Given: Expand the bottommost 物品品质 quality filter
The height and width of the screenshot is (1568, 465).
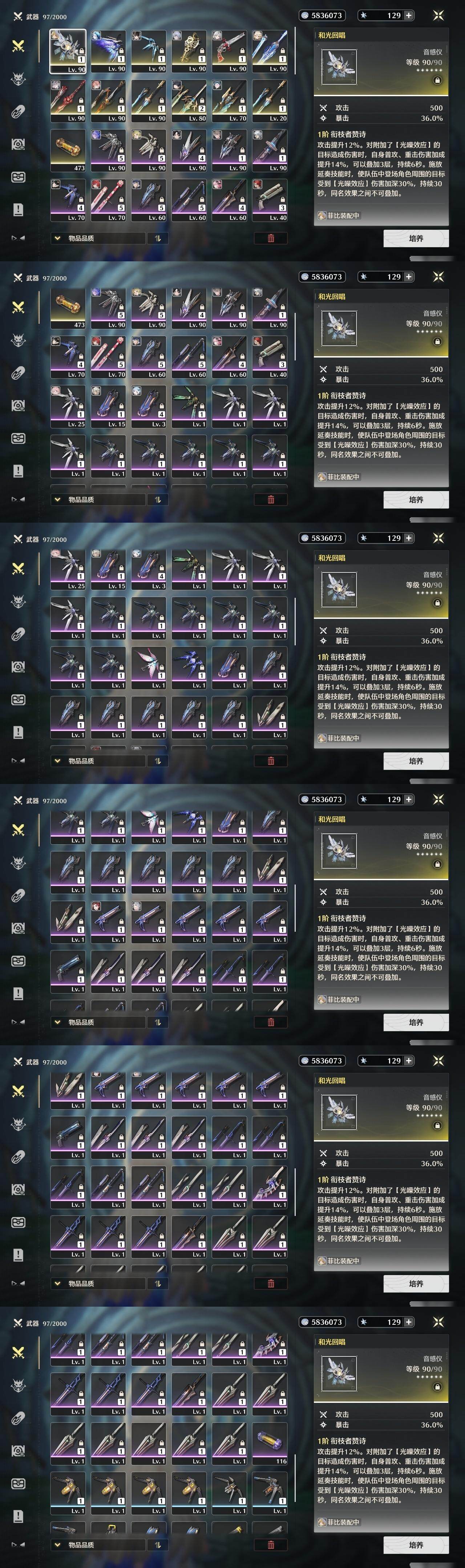Looking at the screenshot, I should point(98,1544).
